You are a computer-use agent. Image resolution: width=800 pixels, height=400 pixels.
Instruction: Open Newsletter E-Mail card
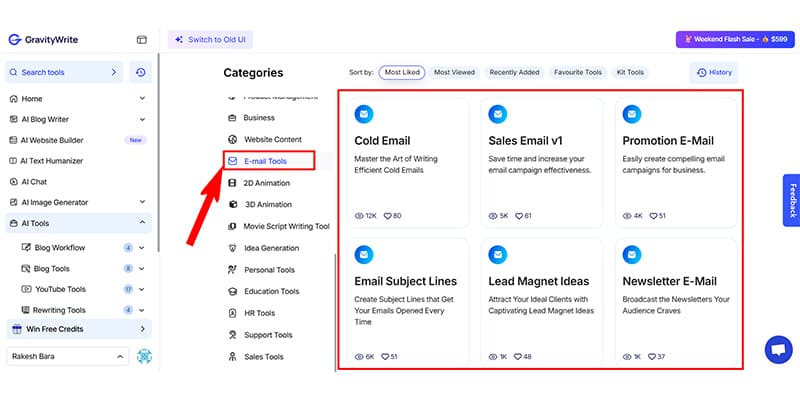(676, 303)
